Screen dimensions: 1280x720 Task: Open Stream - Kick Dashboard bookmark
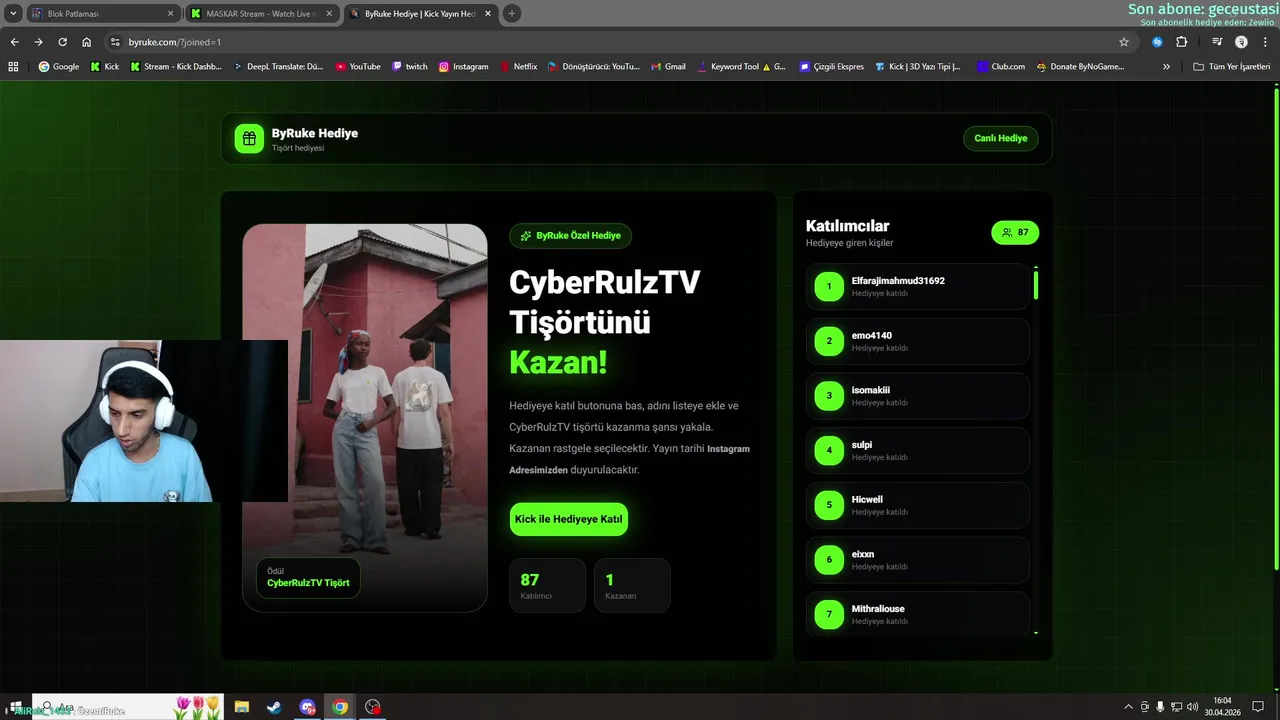point(176,67)
